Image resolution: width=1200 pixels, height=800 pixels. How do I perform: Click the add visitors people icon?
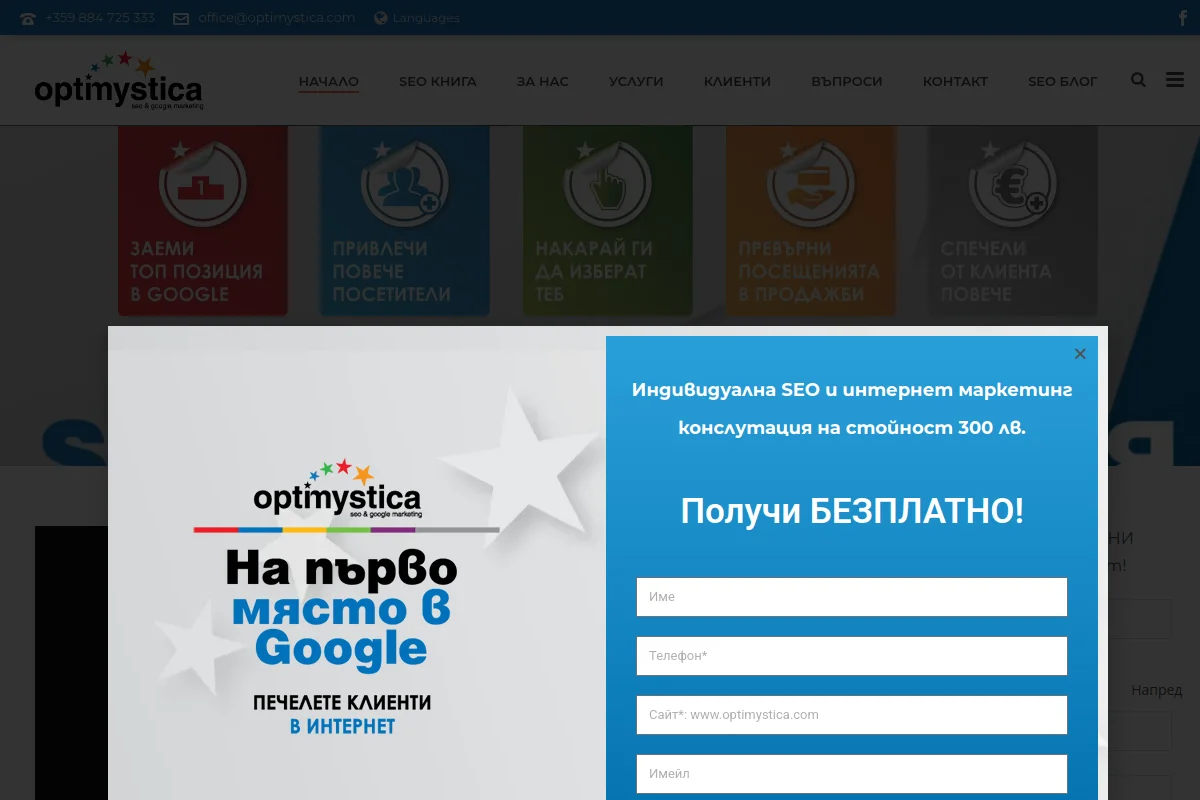[405, 185]
